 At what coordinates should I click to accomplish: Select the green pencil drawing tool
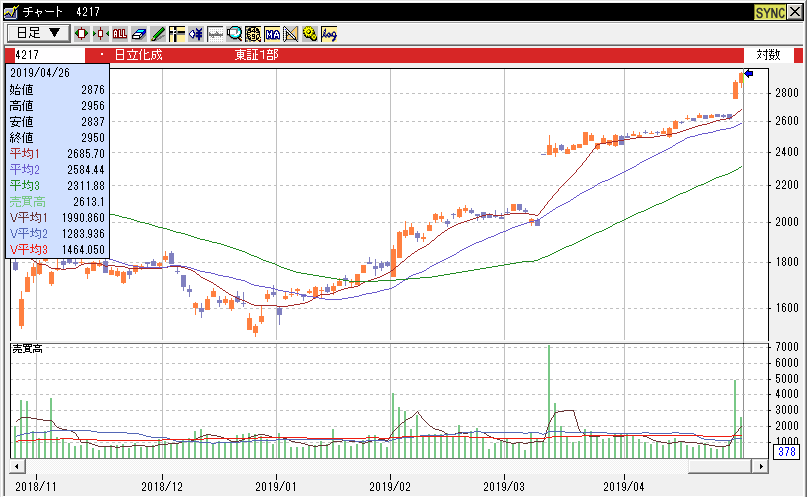click(x=159, y=33)
